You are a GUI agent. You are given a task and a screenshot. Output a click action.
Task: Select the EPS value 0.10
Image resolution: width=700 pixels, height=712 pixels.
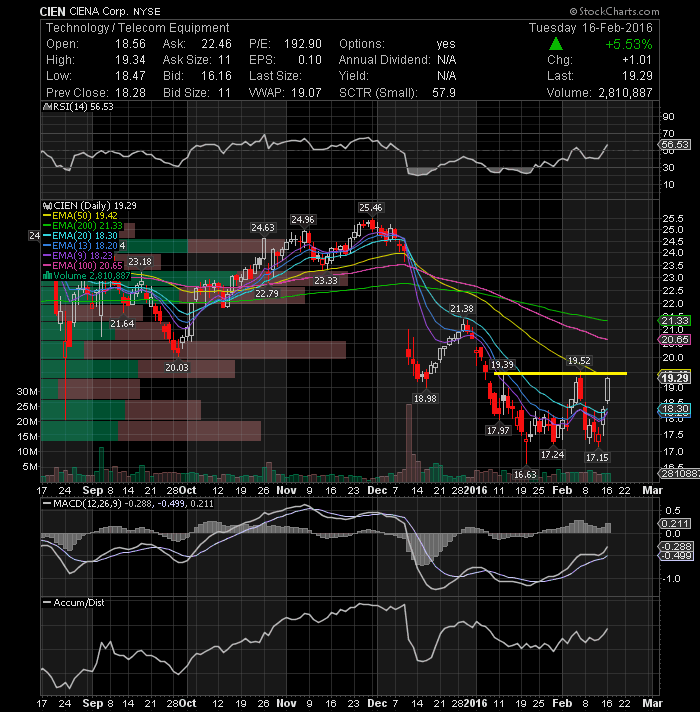[x=310, y=60]
